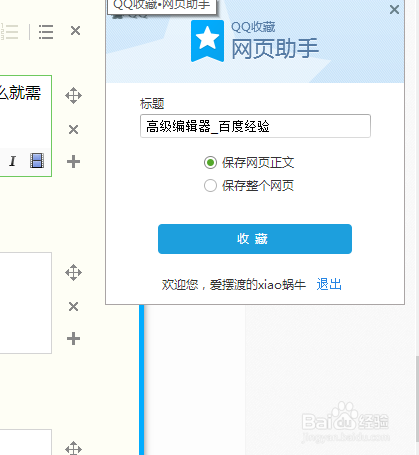Delete the second step box with X icon
This screenshot has height=455, width=419.
(73, 306)
